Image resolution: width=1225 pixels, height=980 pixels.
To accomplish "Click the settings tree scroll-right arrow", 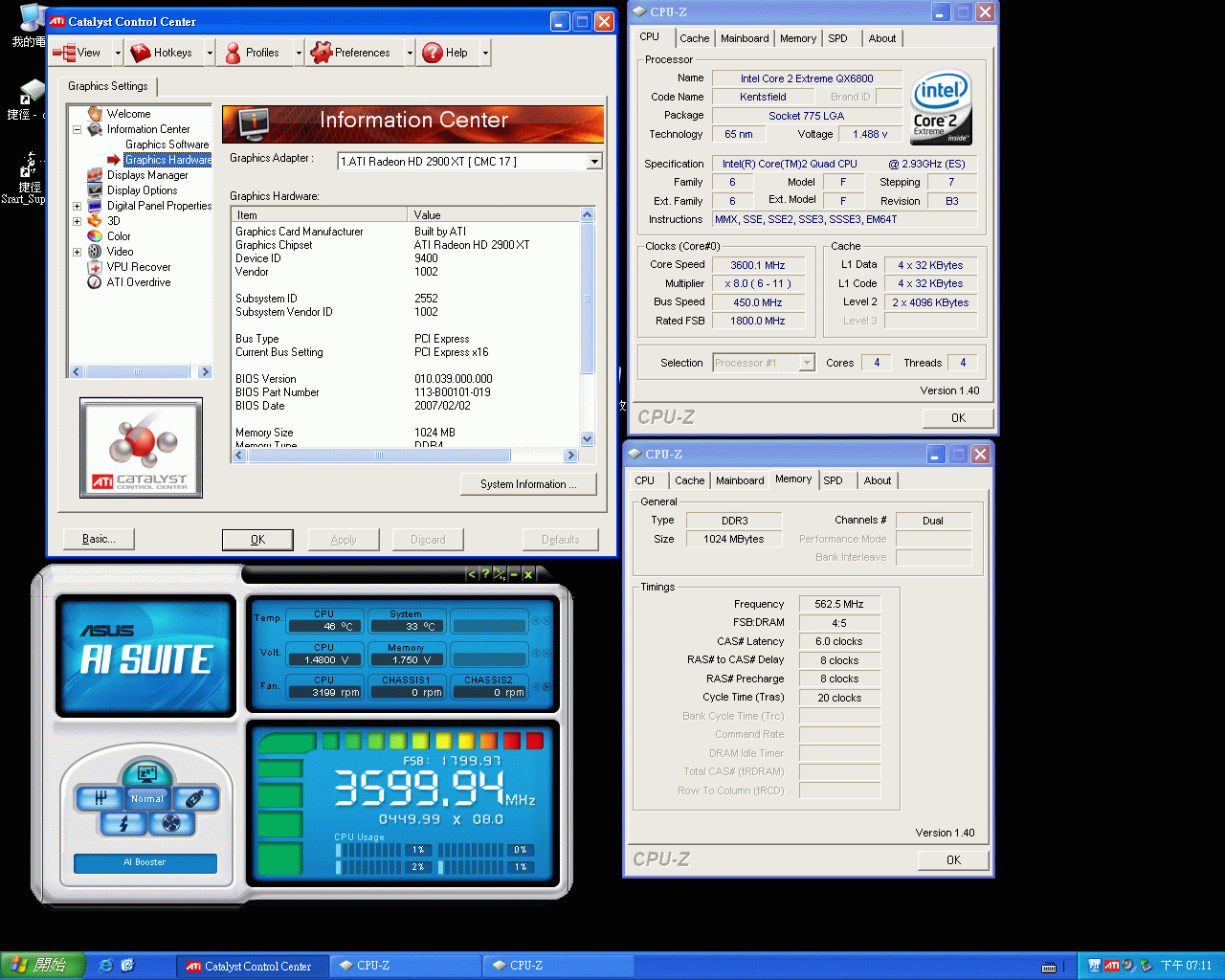I will [x=204, y=371].
